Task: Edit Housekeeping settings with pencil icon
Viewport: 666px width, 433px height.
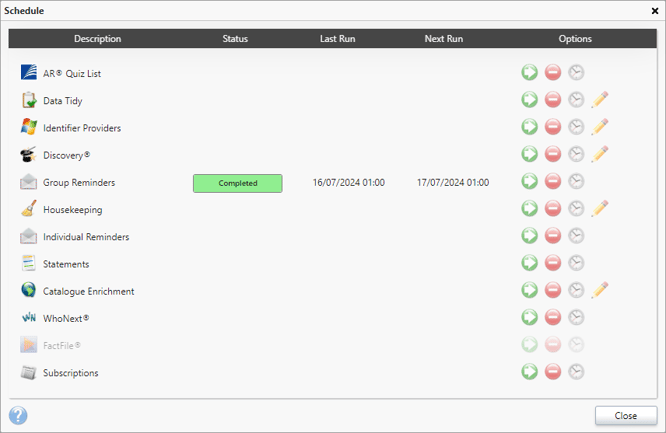Action: click(600, 209)
